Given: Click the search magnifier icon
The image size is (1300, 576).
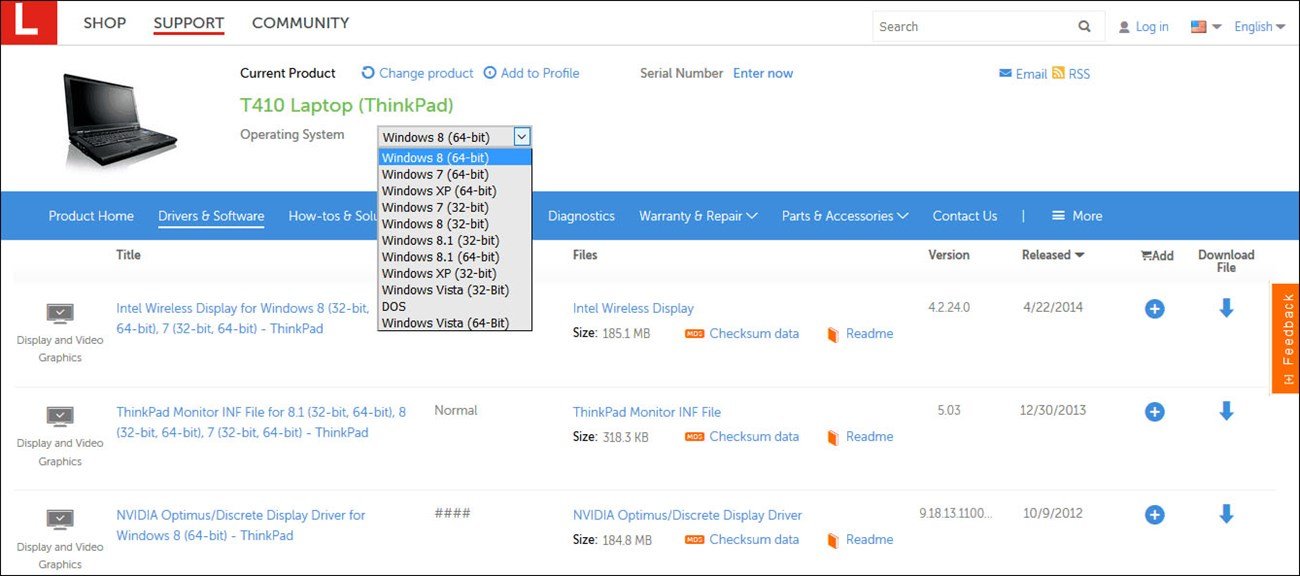Looking at the screenshot, I should point(1083,25).
